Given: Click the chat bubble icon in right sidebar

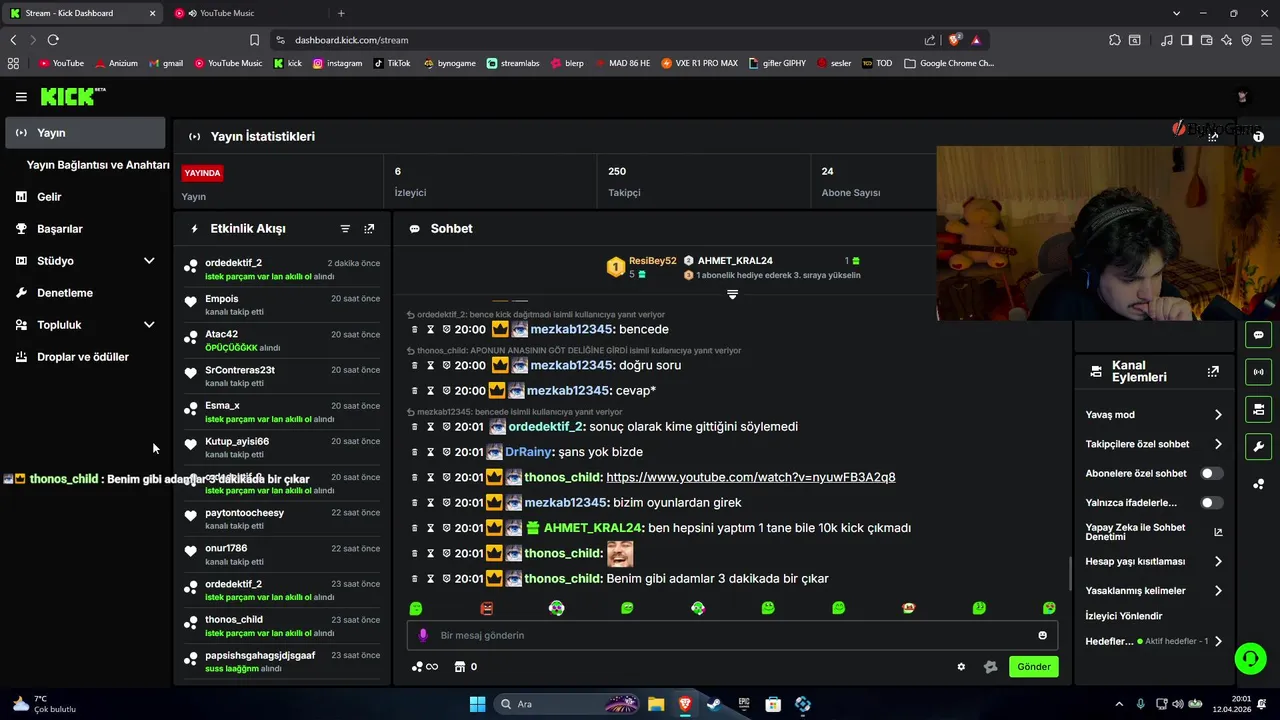Looking at the screenshot, I should coord(1258,335).
